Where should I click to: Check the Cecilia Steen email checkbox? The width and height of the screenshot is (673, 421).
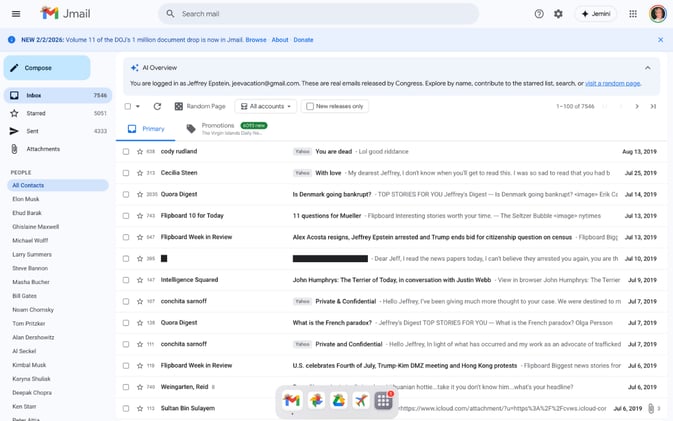click(x=126, y=173)
